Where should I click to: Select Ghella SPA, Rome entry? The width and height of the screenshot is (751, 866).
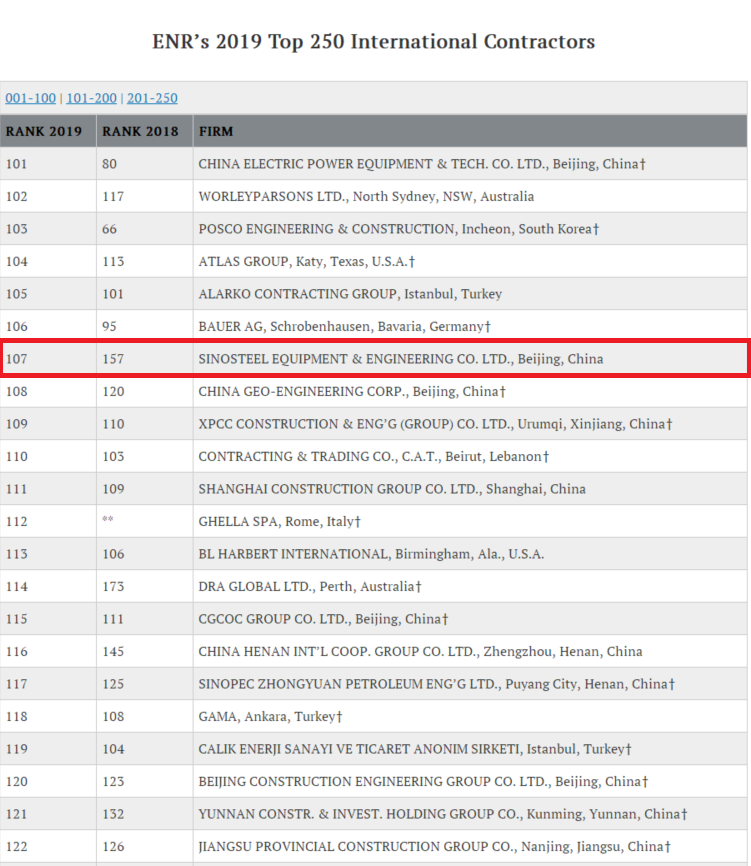tap(279, 521)
